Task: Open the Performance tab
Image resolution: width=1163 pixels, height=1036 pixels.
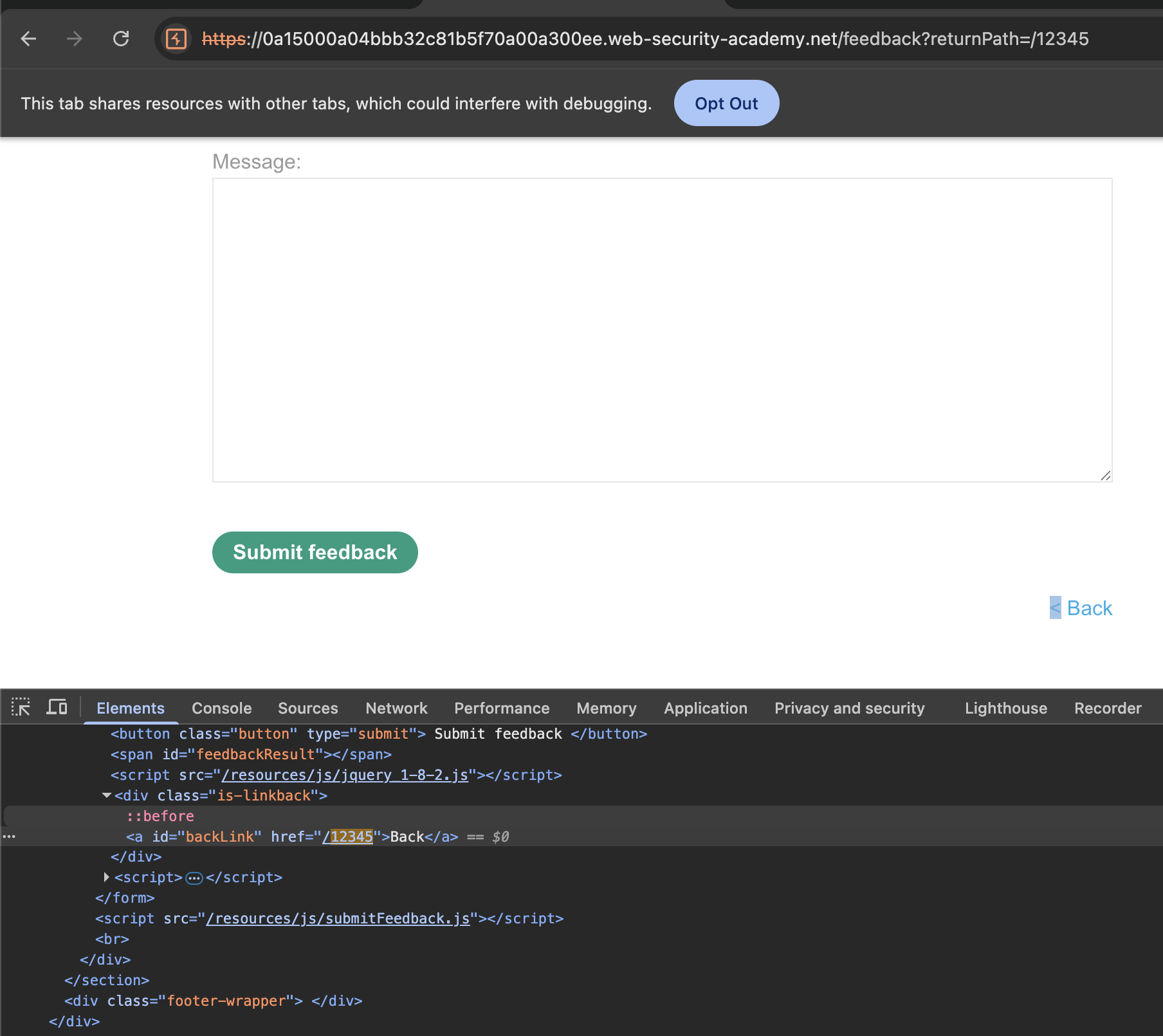Action: (502, 708)
